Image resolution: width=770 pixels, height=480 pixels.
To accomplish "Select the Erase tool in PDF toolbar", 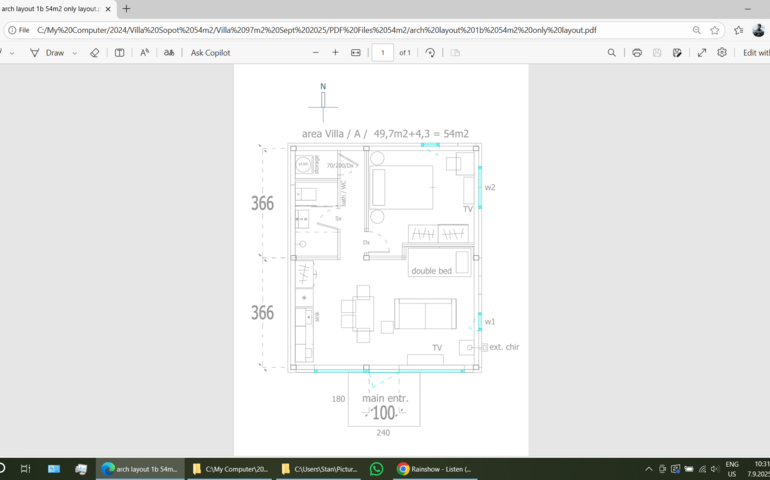I will click(x=95, y=52).
